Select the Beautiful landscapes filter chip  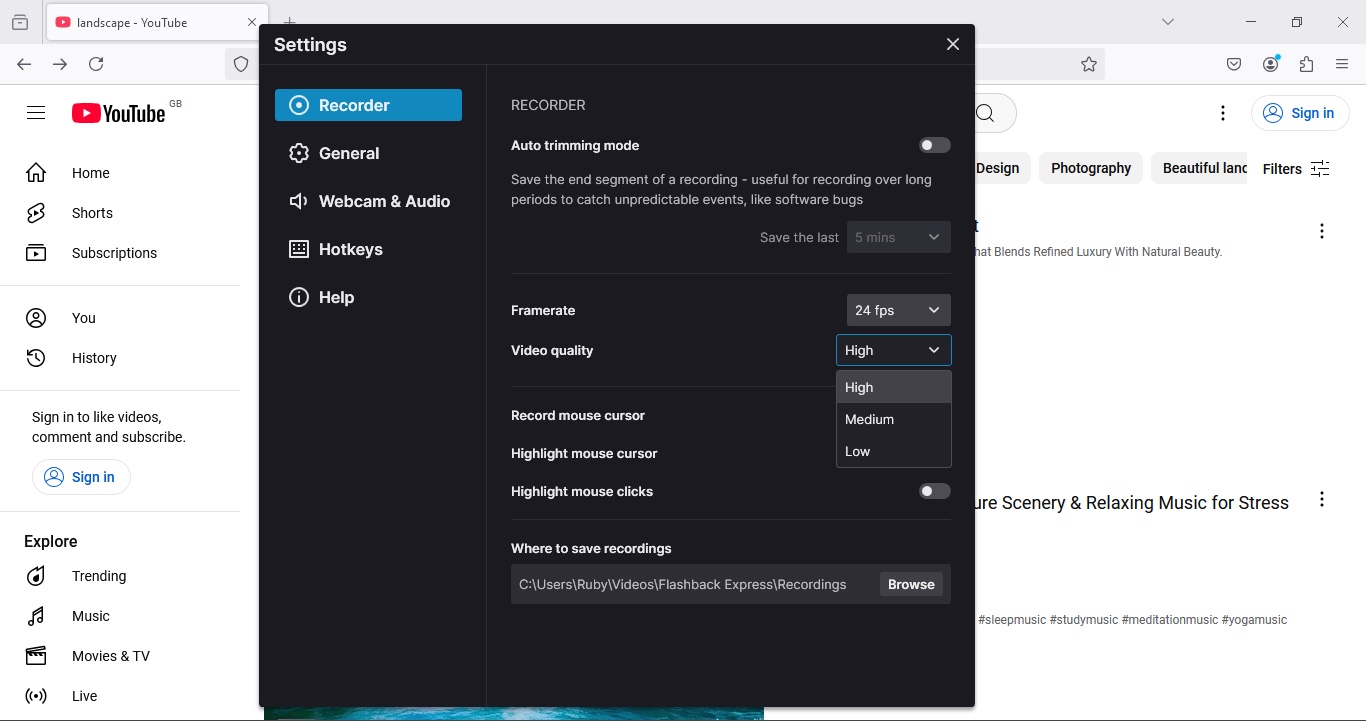(x=1200, y=168)
